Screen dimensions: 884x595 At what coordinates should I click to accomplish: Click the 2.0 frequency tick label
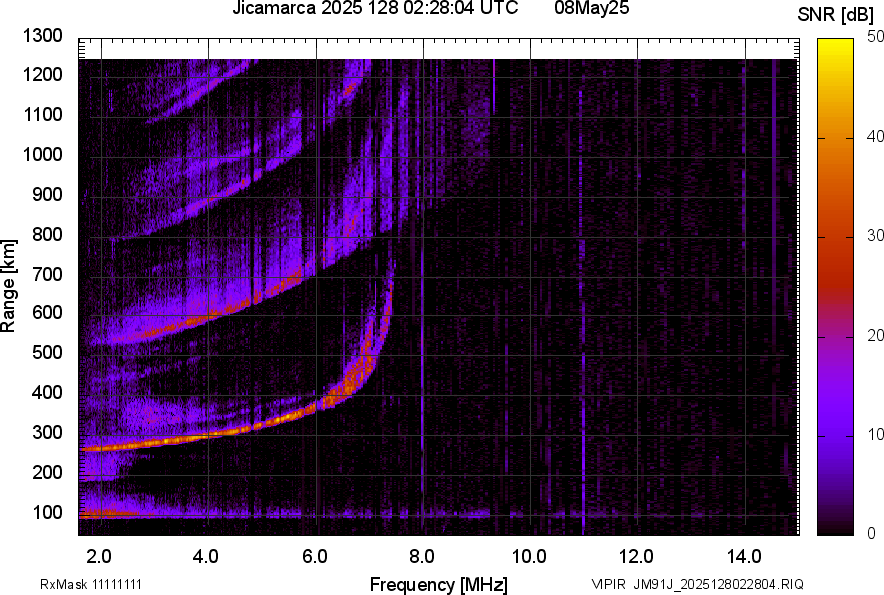pyautogui.click(x=99, y=557)
